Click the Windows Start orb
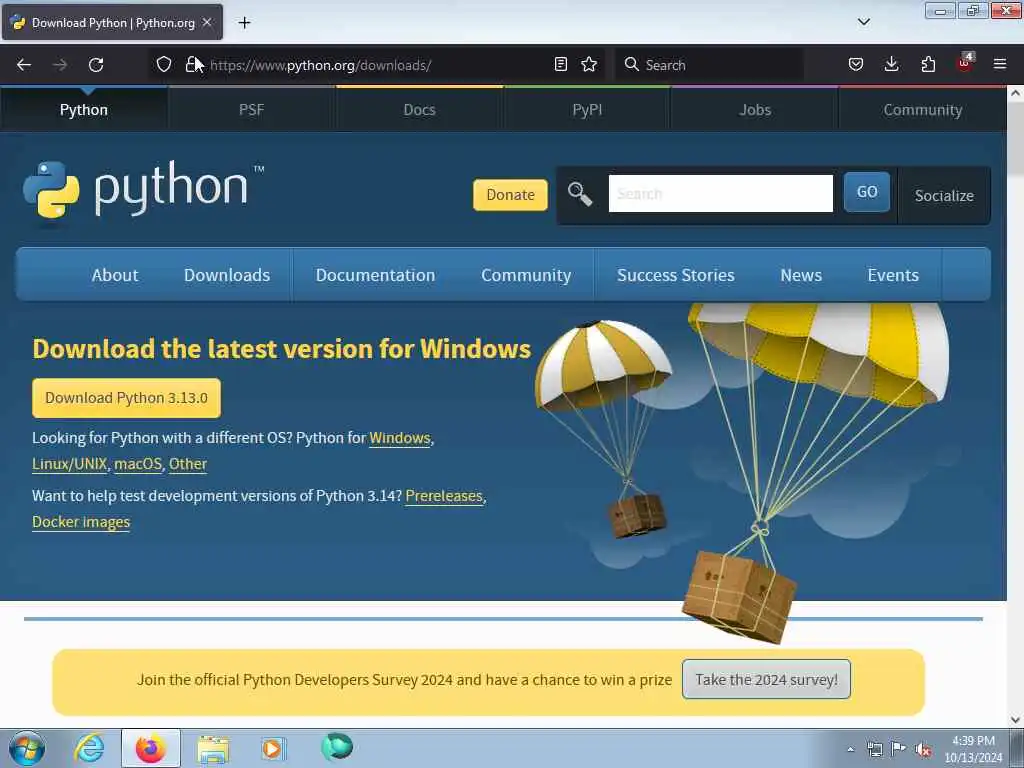Viewport: 1024px width, 768px height. click(x=27, y=748)
